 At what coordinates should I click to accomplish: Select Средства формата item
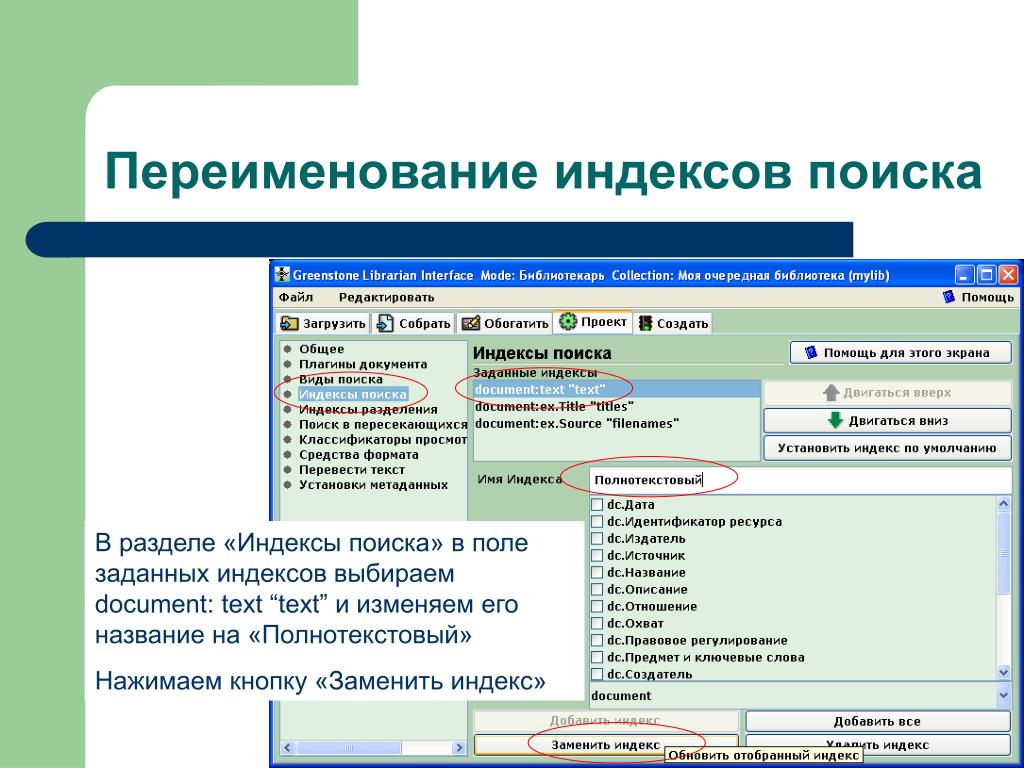(359, 455)
